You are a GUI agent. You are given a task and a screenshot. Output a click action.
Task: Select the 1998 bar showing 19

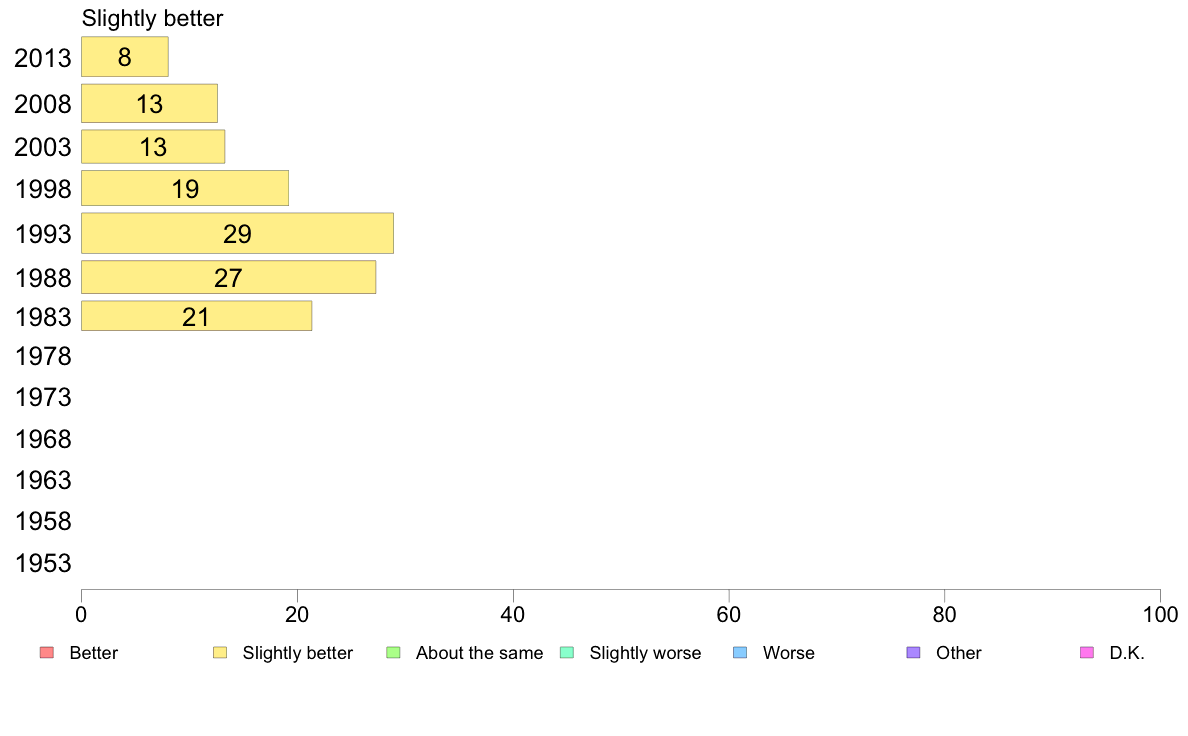click(x=185, y=188)
